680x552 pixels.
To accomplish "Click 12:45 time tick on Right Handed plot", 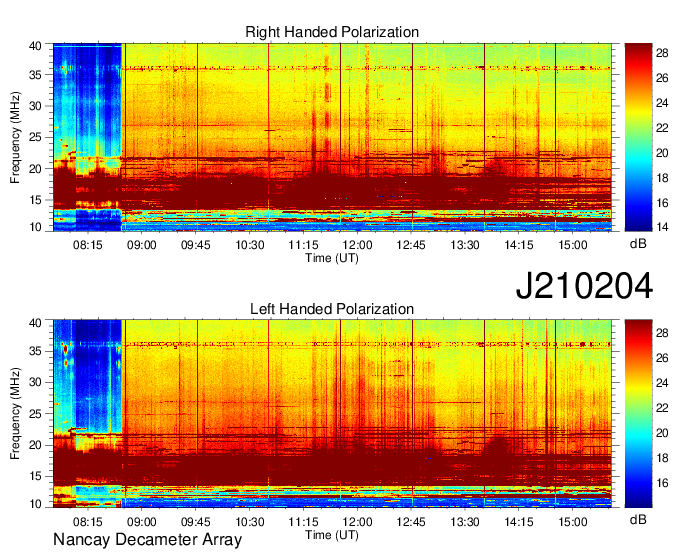I will pos(411,245).
